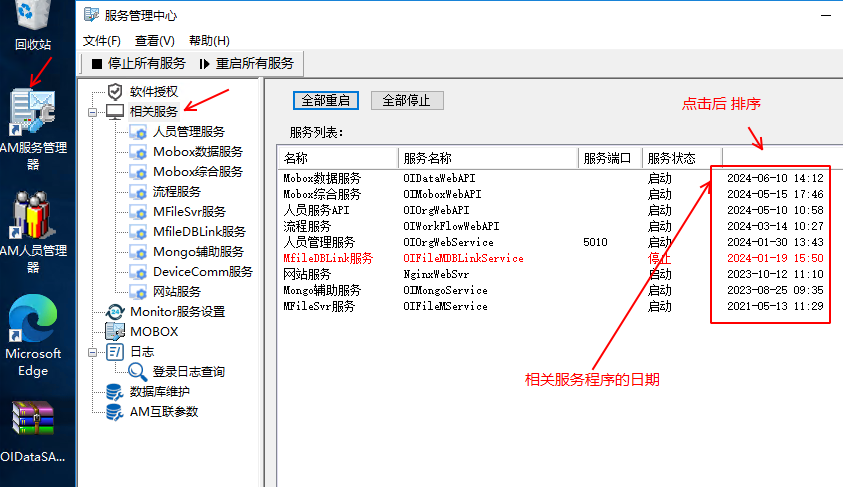Launch Microsoft Edge from desktop
Image resolution: width=843 pixels, height=487 pixels.
click(32, 322)
